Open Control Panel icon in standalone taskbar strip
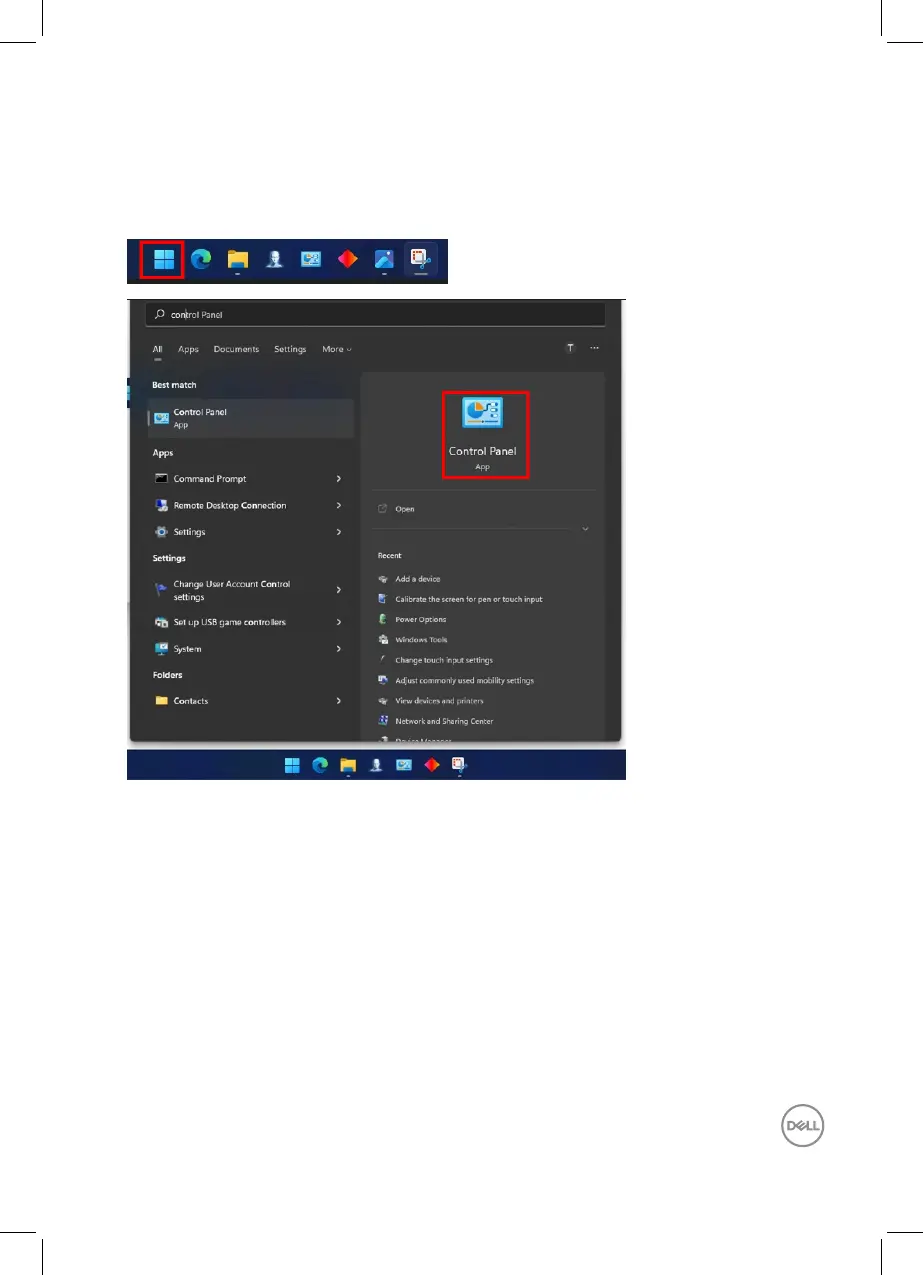Screen dimensions: 923x1275 pos(311,261)
